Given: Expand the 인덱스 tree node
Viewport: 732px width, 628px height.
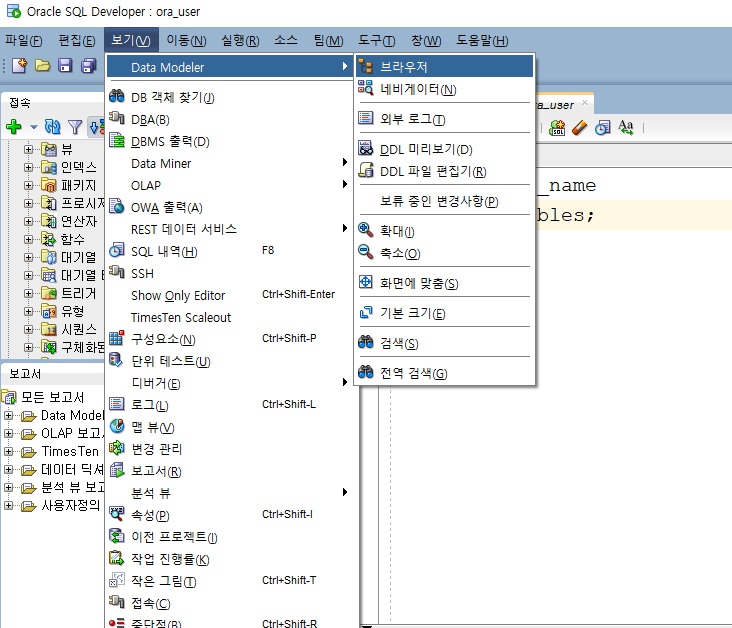Looking at the screenshot, I should pyautogui.click(x=28, y=167).
